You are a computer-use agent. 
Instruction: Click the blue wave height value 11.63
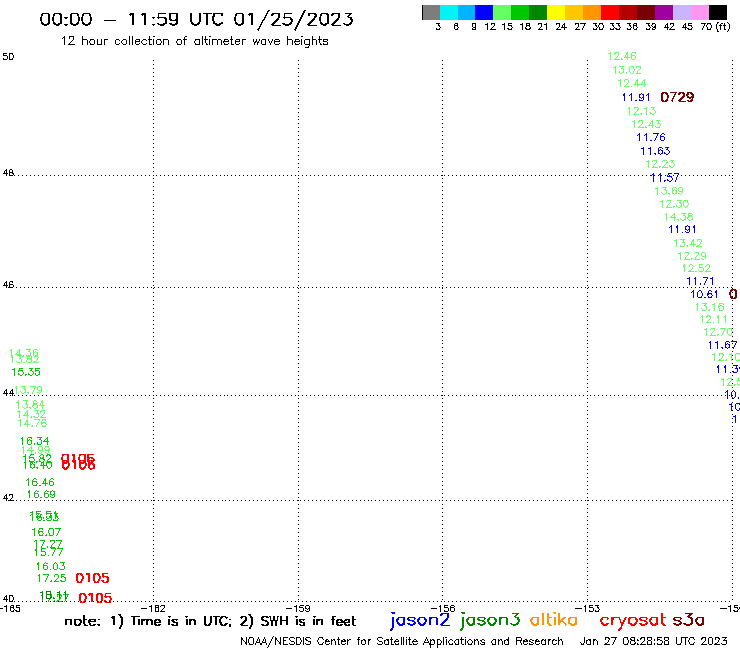click(655, 151)
